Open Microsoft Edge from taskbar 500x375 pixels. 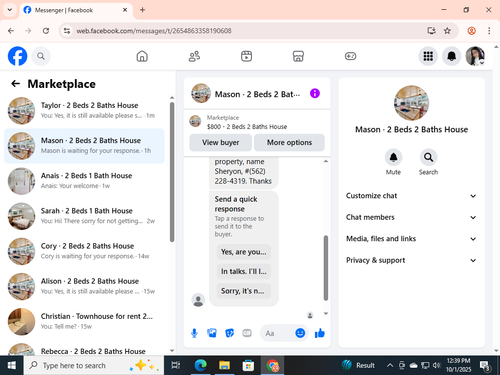[x=200, y=365]
